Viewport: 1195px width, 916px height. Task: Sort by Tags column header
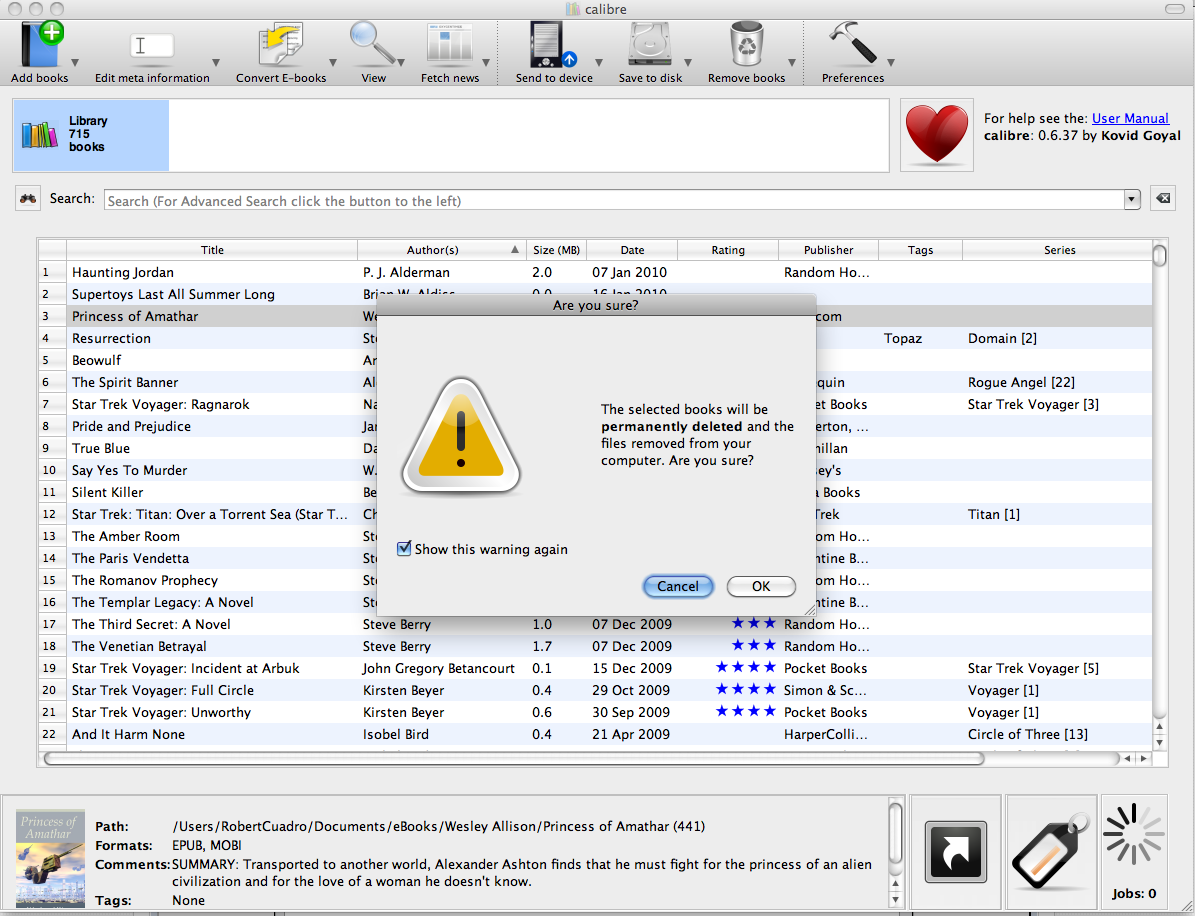click(921, 250)
